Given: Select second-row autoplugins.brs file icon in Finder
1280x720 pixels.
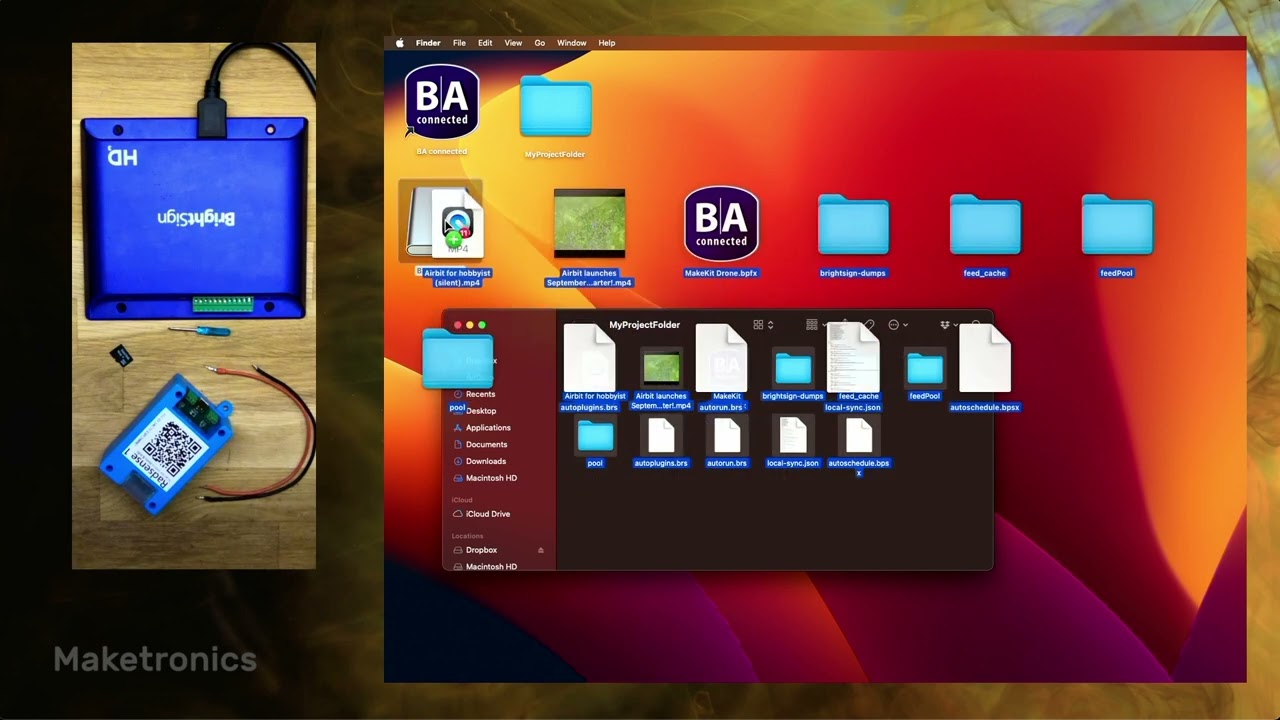Looking at the screenshot, I should coord(661,437).
